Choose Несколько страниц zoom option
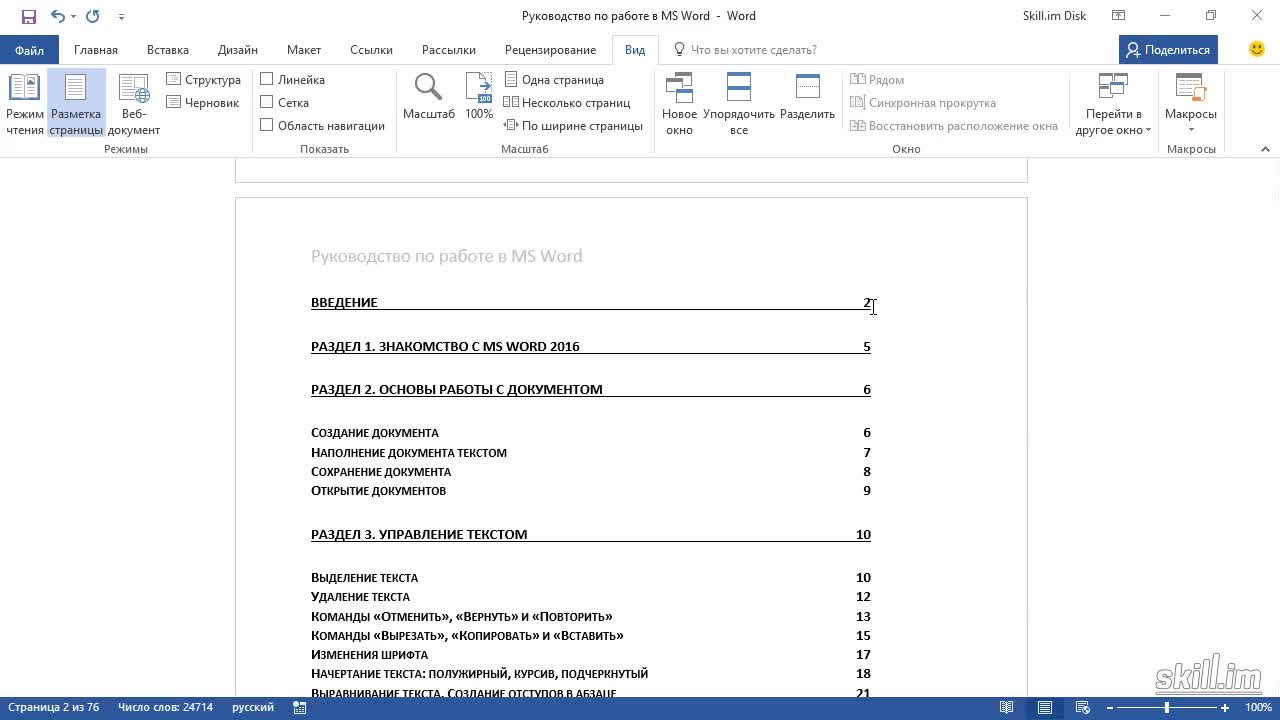This screenshot has width=1280, height=720. [567, 103]
